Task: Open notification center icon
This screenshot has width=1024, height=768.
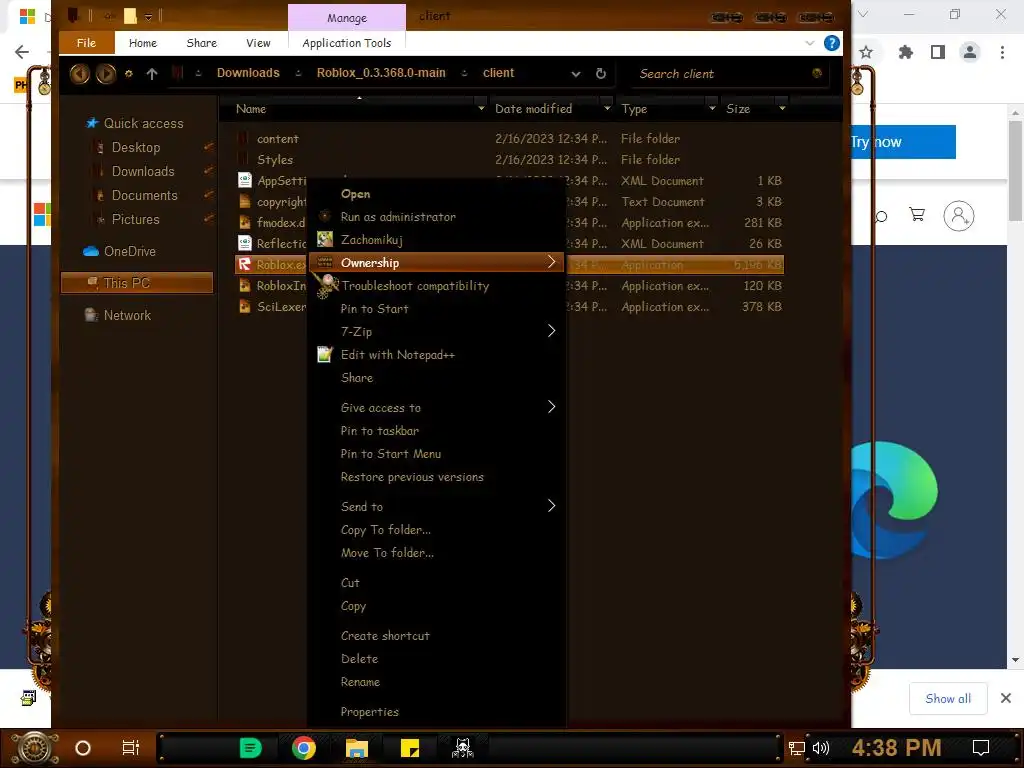Action: 980,748
